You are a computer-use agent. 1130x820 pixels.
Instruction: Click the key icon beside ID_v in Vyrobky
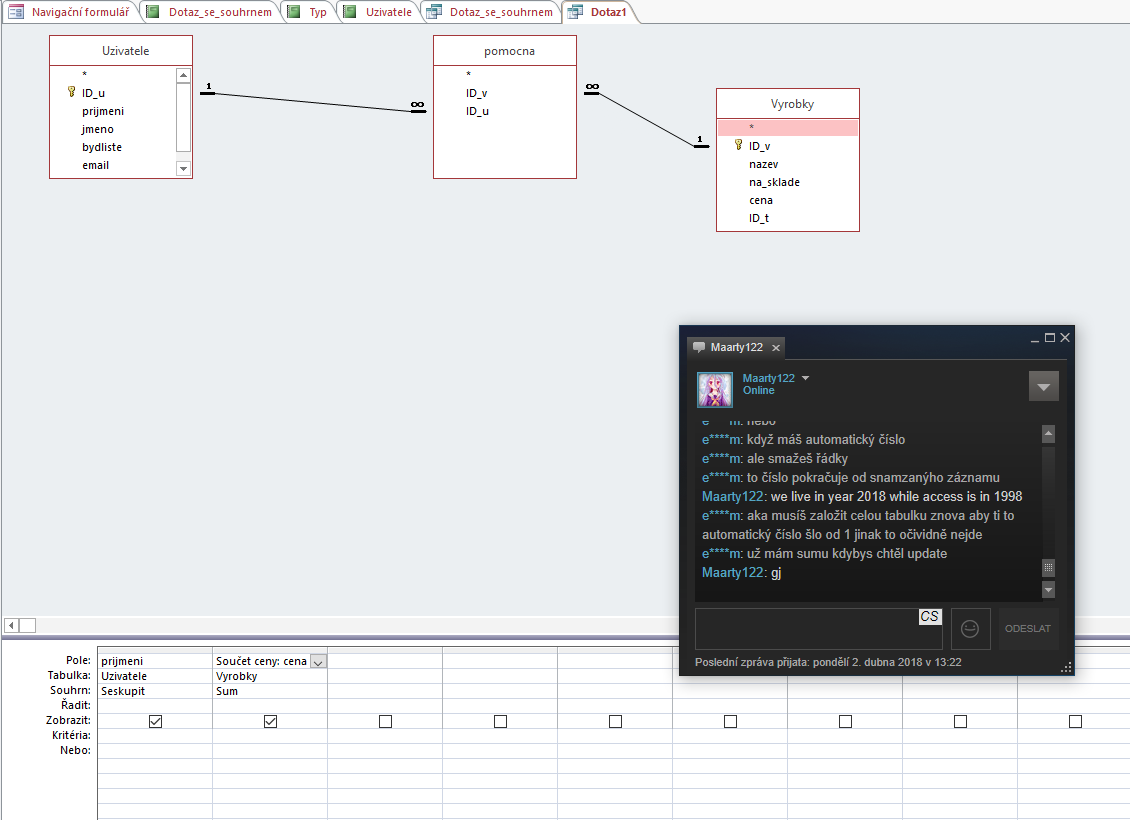tap(738, 145)
